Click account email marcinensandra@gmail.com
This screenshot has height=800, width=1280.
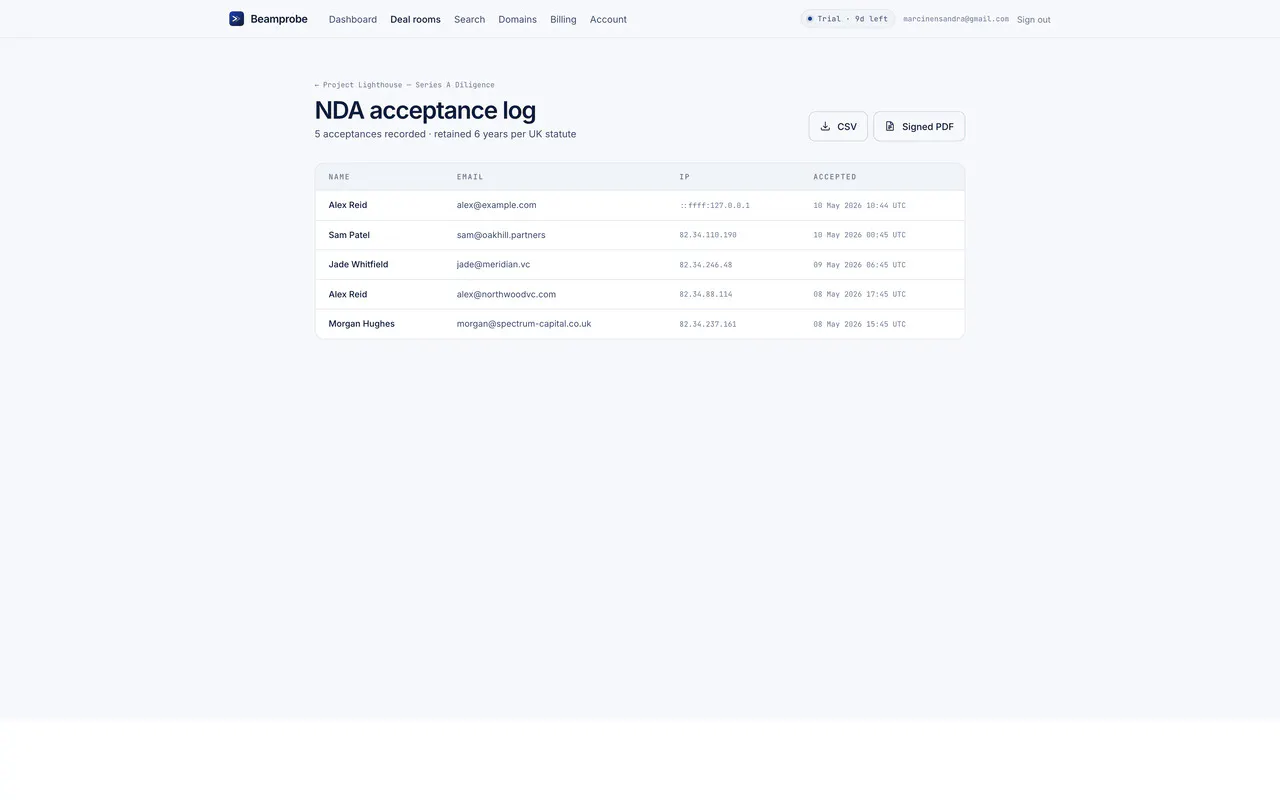coord(956,19)
